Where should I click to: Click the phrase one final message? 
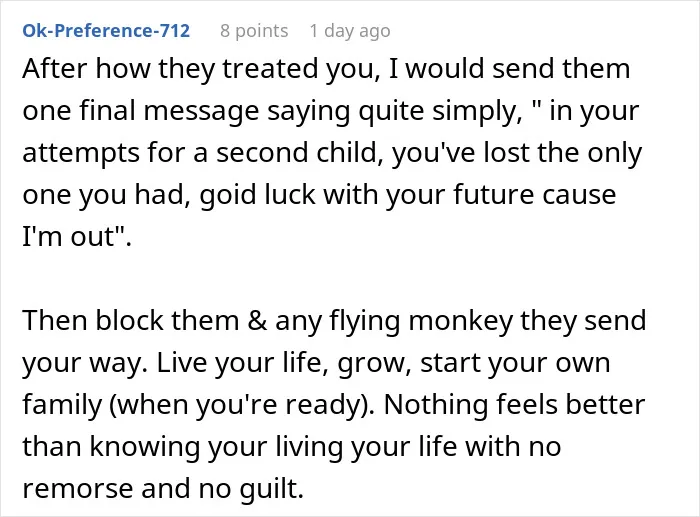coord(141,110)
